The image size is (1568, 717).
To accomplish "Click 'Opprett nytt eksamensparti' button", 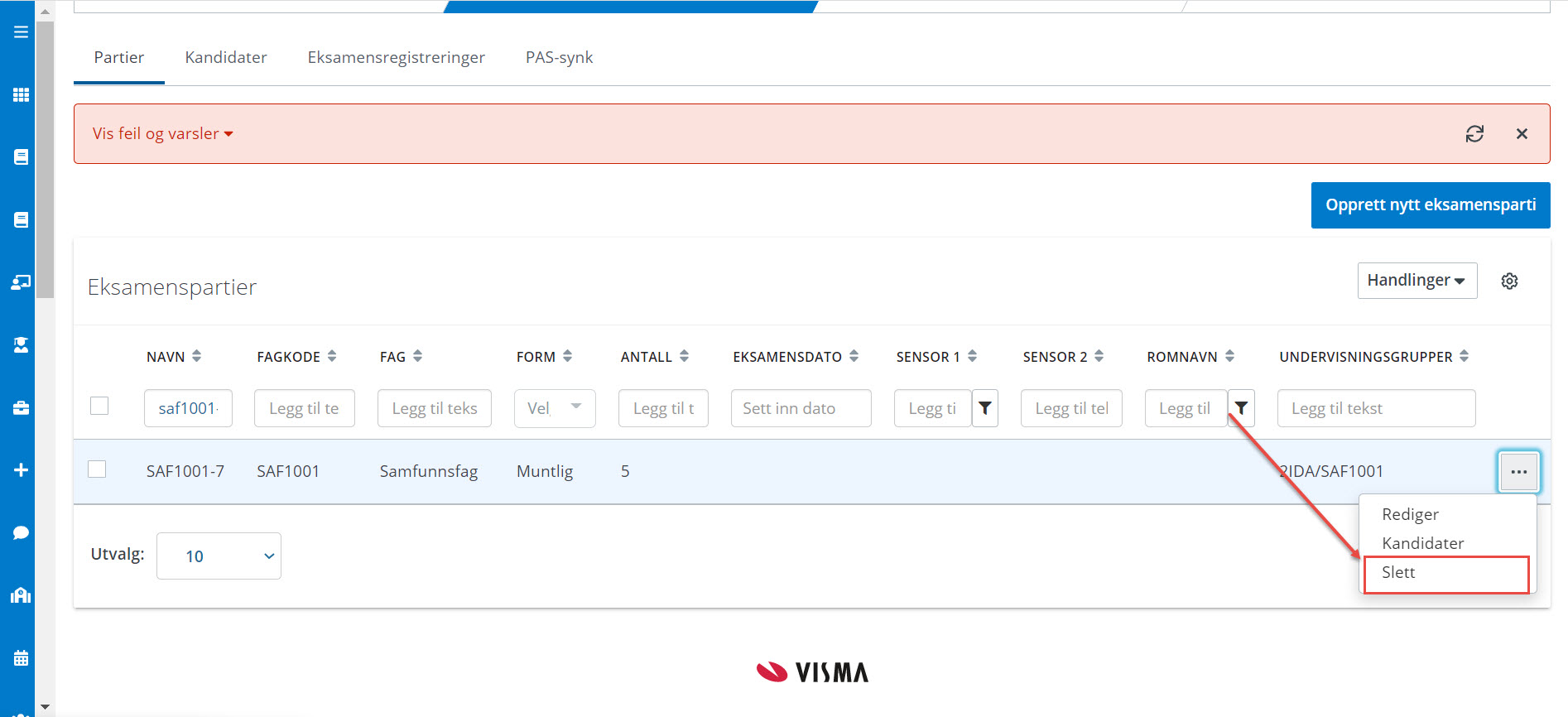I will coord(1430,205).
